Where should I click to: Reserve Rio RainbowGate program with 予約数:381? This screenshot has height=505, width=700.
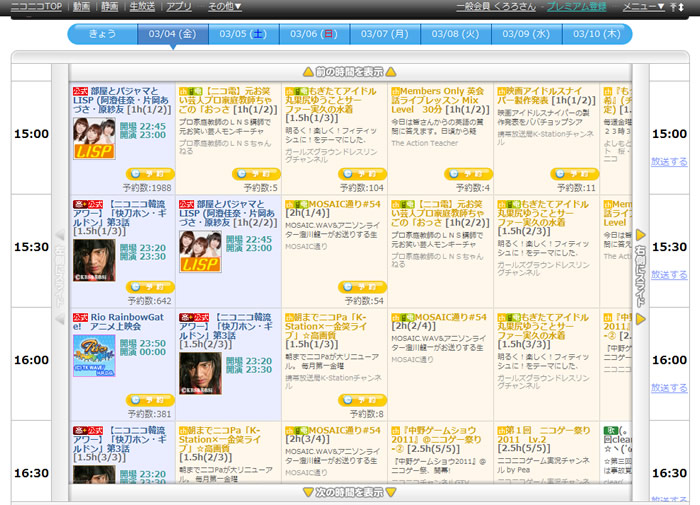coord(150,400)
